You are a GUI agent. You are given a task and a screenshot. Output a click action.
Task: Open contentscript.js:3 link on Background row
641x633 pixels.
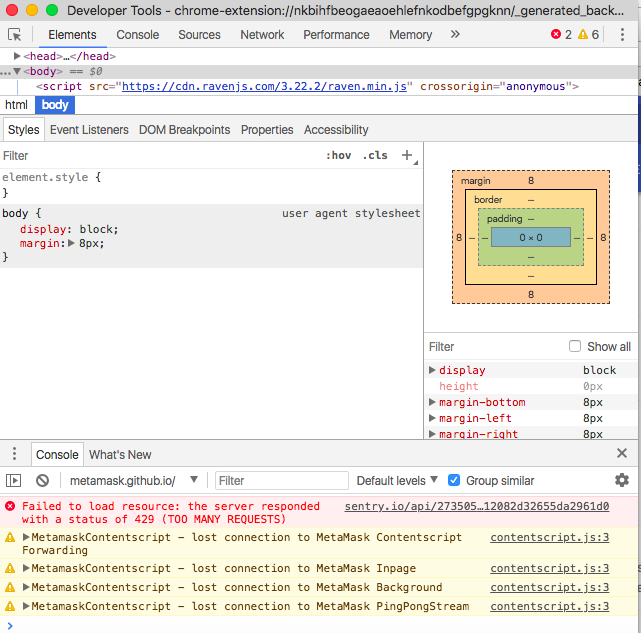coord(550,587)
